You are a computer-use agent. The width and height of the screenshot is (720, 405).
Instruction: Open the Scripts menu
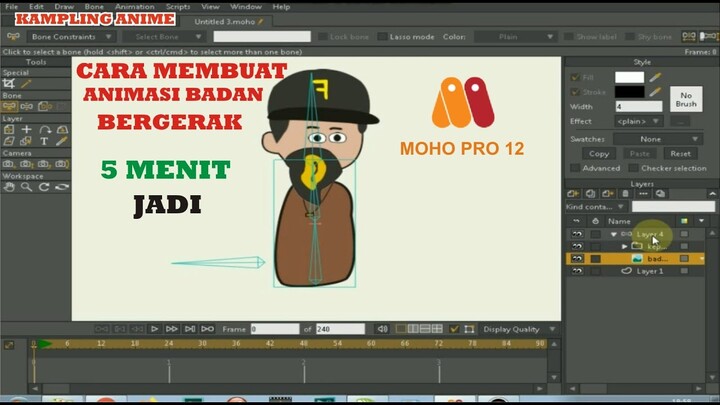tap(178, 6)
